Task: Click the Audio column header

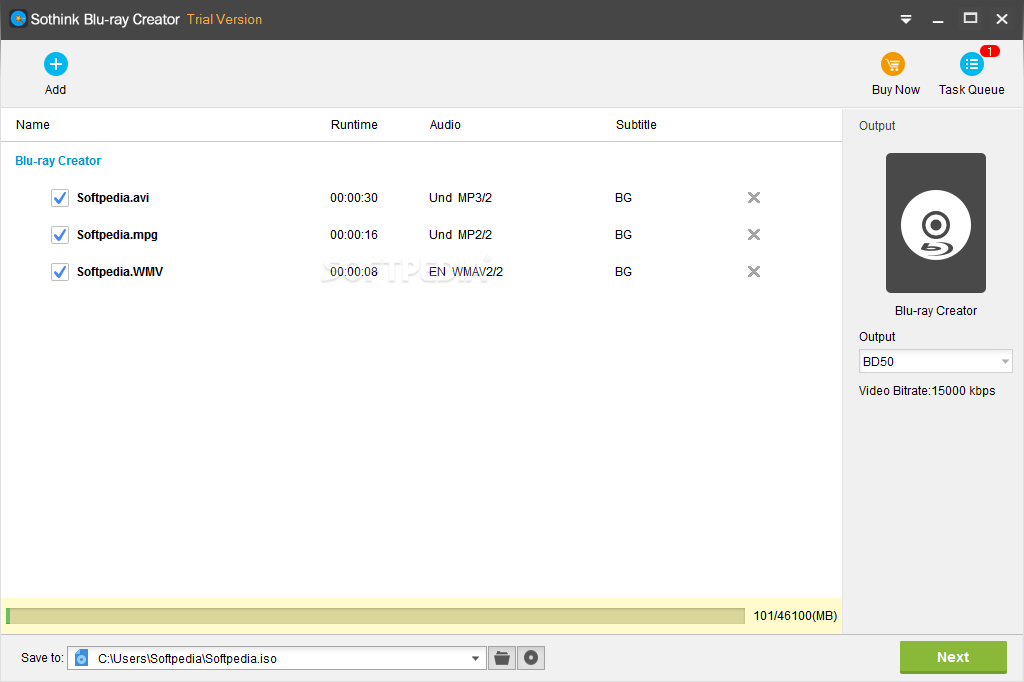Action: coord(445,125)
